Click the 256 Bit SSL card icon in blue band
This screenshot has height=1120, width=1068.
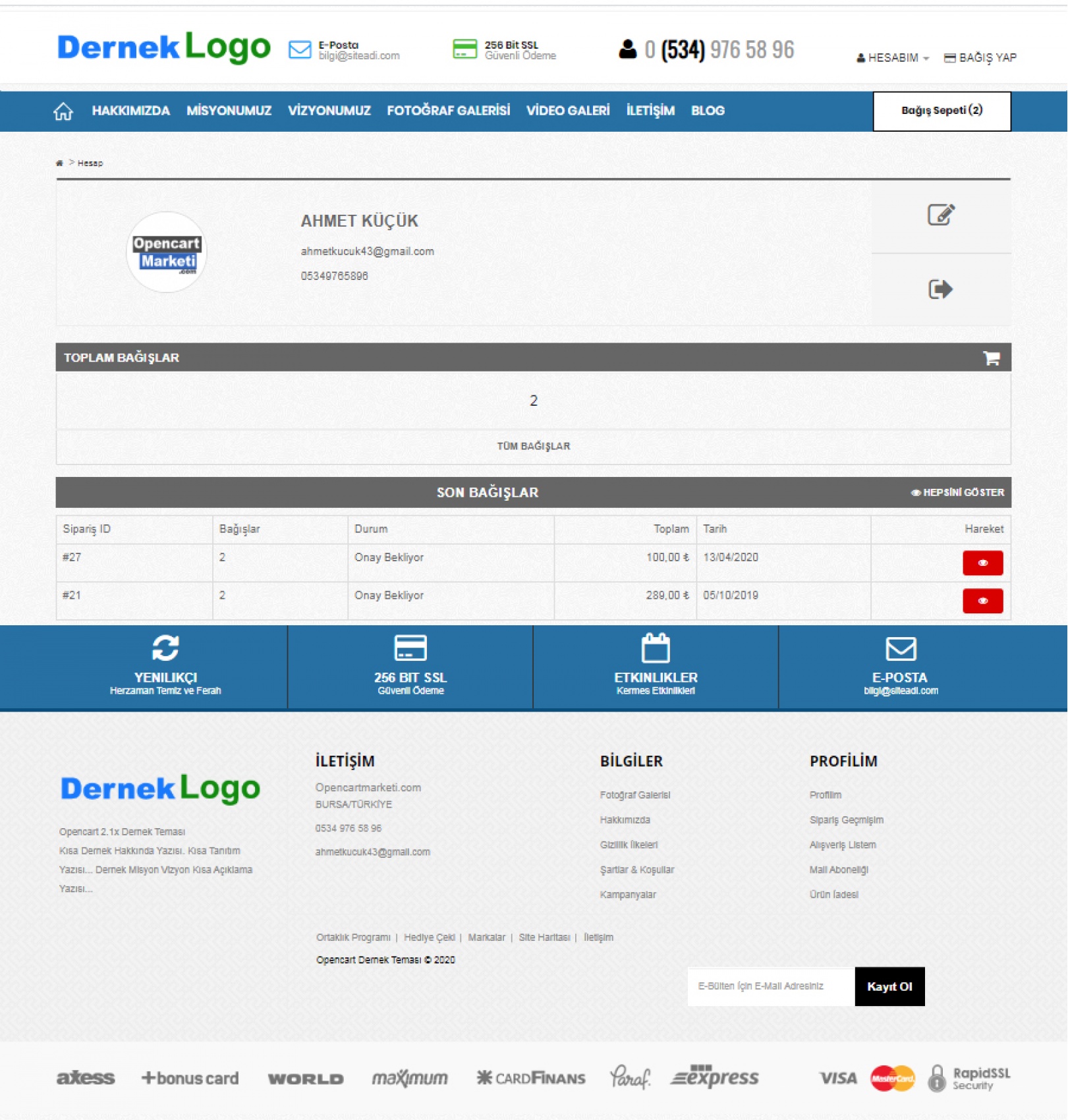pyautogui.click(x=410, y=648)
